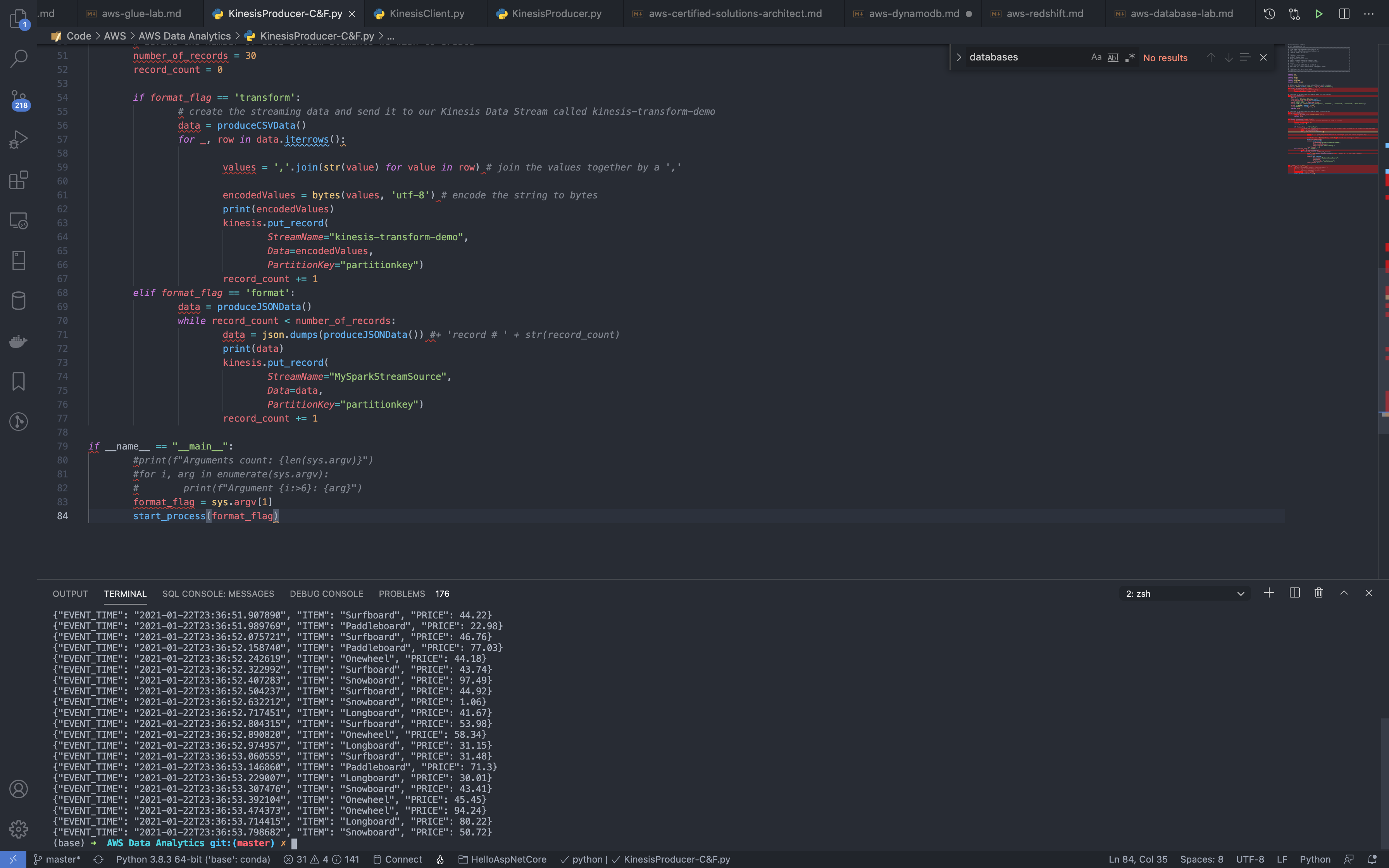The width and height of the screenshot is (1389, 868).
Task: Click the Python 3.8.3 interpreter selector
Action: [193, 859]
